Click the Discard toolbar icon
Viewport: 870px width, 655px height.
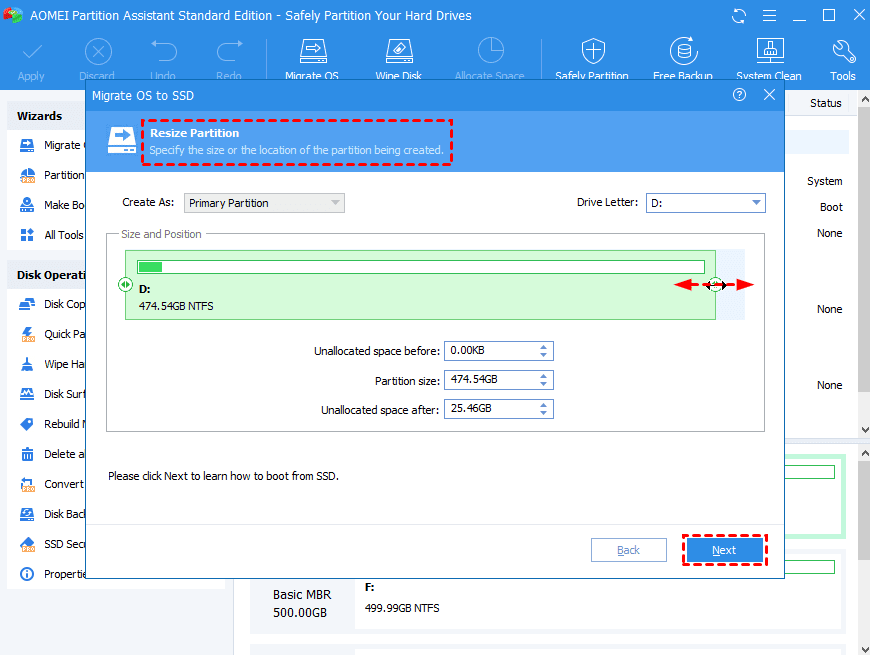[98, 52]
